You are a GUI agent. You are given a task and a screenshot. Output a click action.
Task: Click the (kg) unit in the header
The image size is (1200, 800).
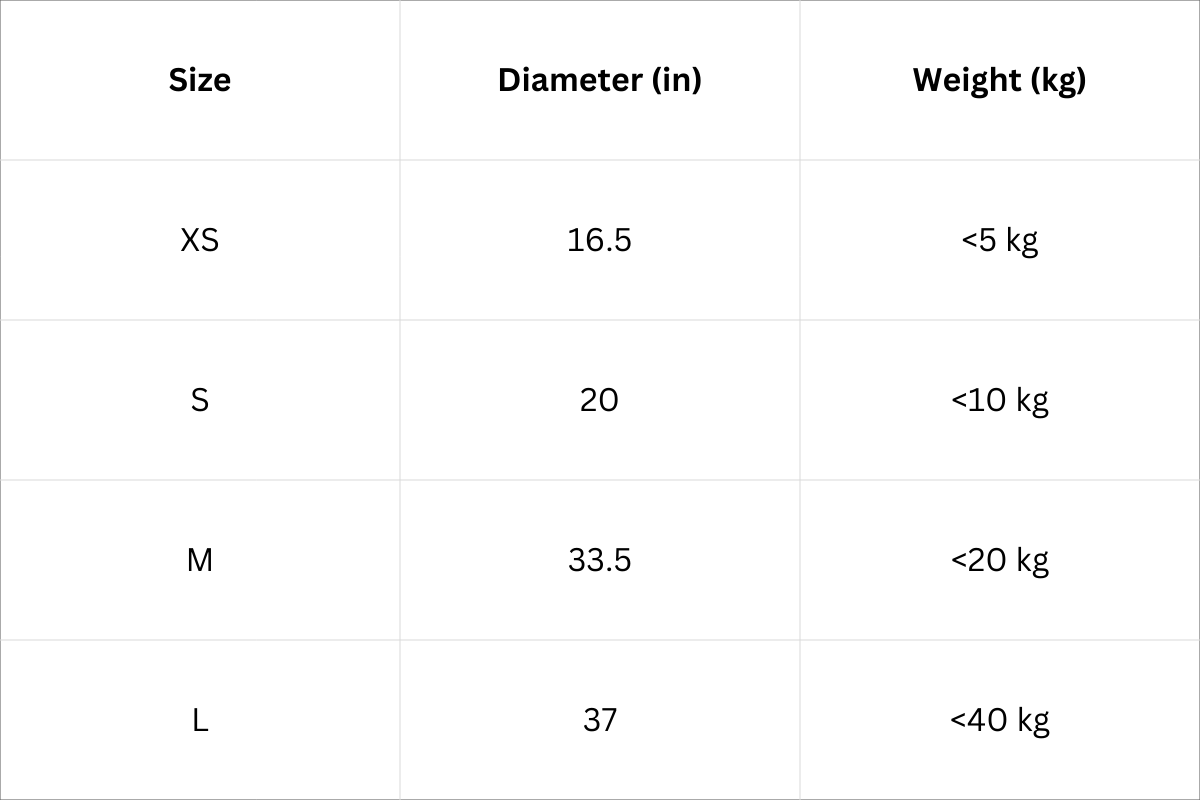point(1058,80)
